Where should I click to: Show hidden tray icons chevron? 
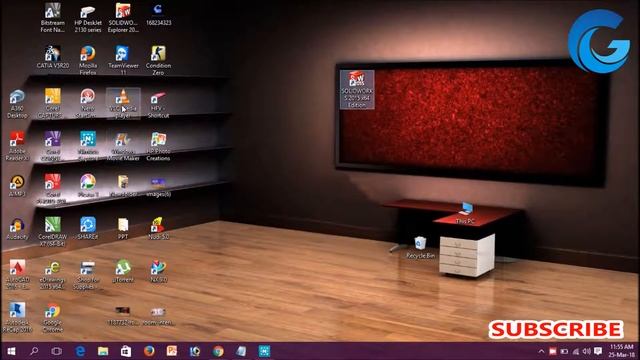(541, 351)
